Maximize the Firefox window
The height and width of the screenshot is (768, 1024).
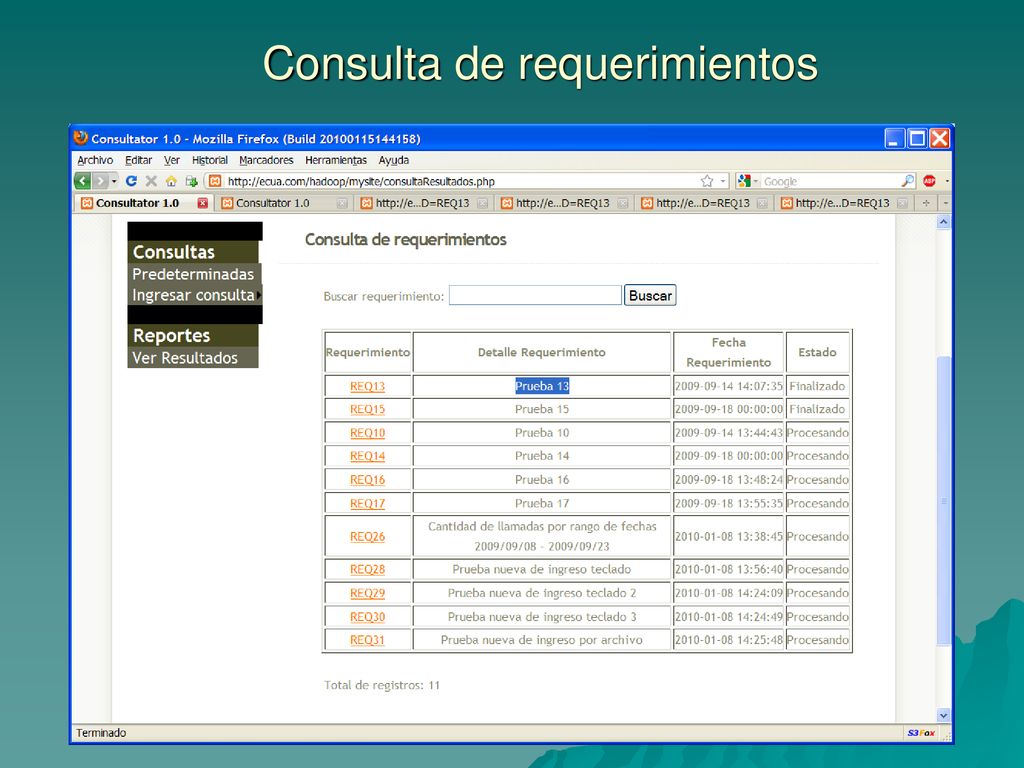(918, 138)
